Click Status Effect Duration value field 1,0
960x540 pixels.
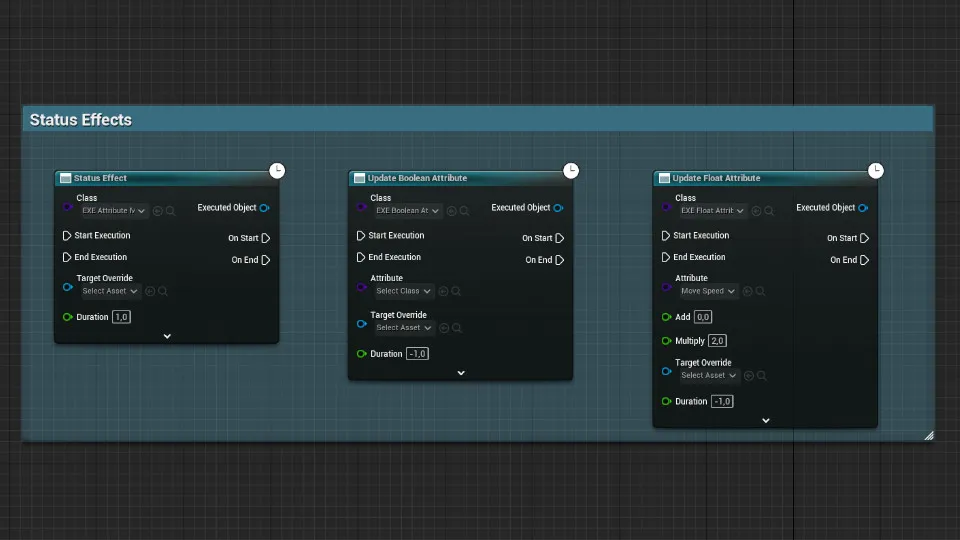[121, 317]
